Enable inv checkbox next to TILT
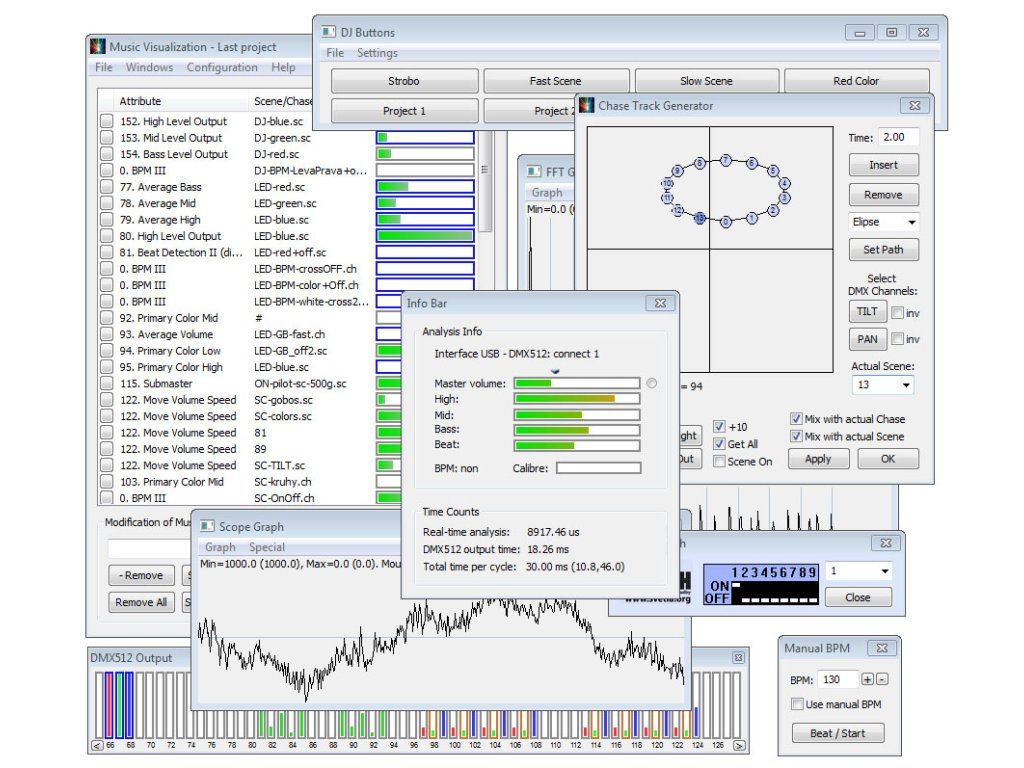This screenshot has width=1024, height=768. pyautogui.click(x=898, y=313)
